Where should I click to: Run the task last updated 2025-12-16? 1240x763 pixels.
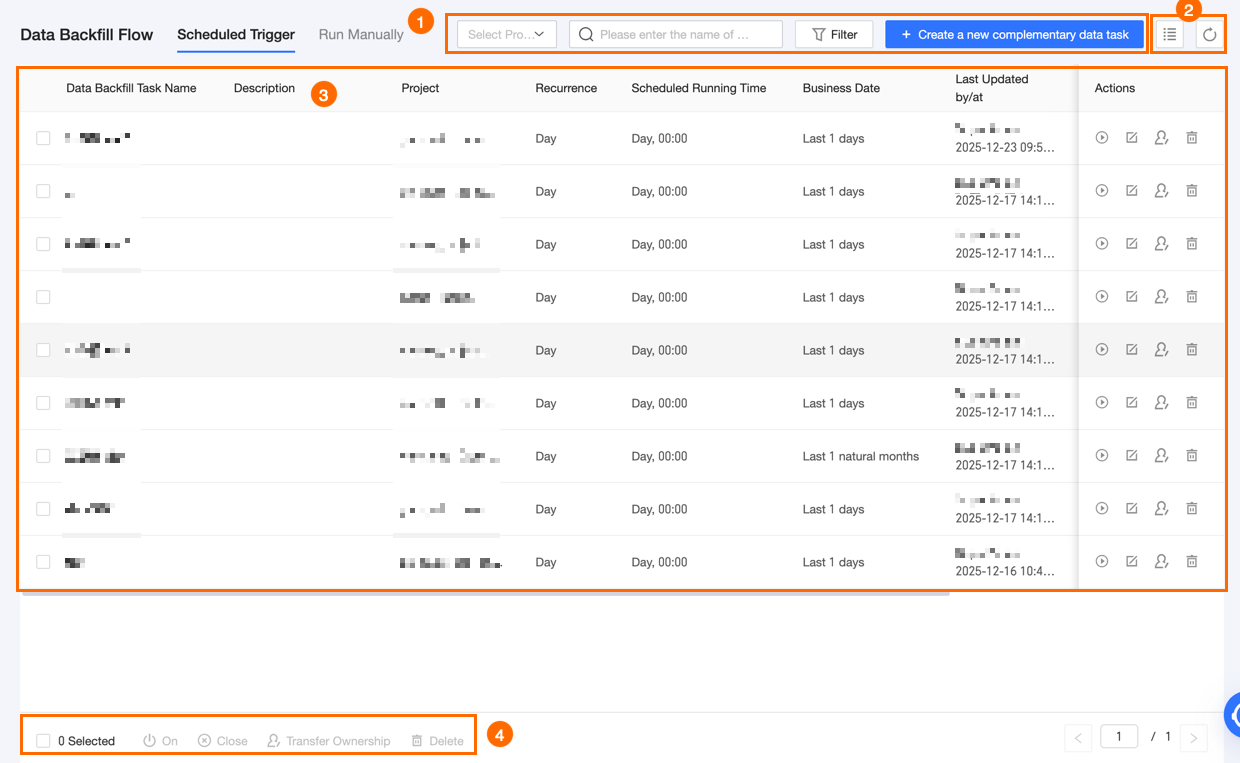click(x=1102, y=562)
